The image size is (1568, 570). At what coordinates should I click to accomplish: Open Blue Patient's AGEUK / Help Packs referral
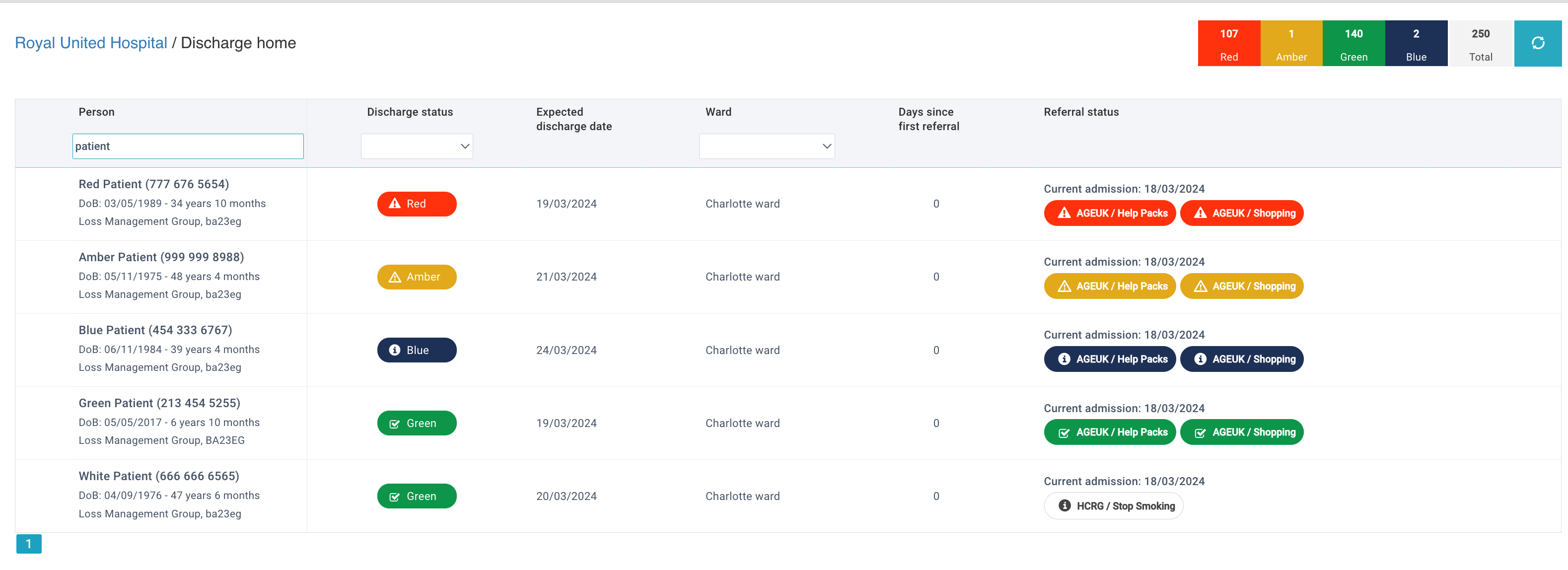click(1109, 359)
